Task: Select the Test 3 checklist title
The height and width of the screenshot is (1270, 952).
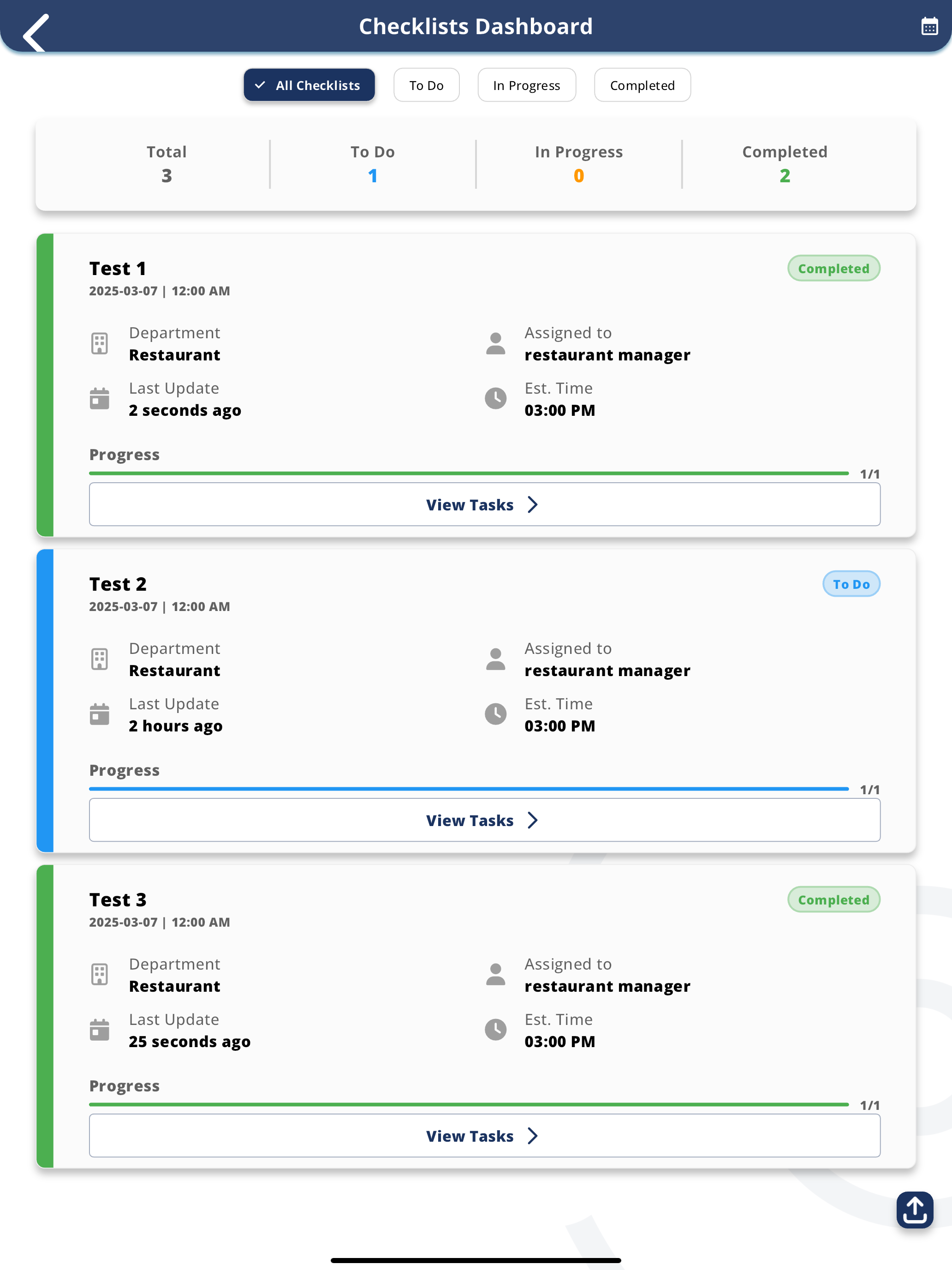Action: [118, 900]
